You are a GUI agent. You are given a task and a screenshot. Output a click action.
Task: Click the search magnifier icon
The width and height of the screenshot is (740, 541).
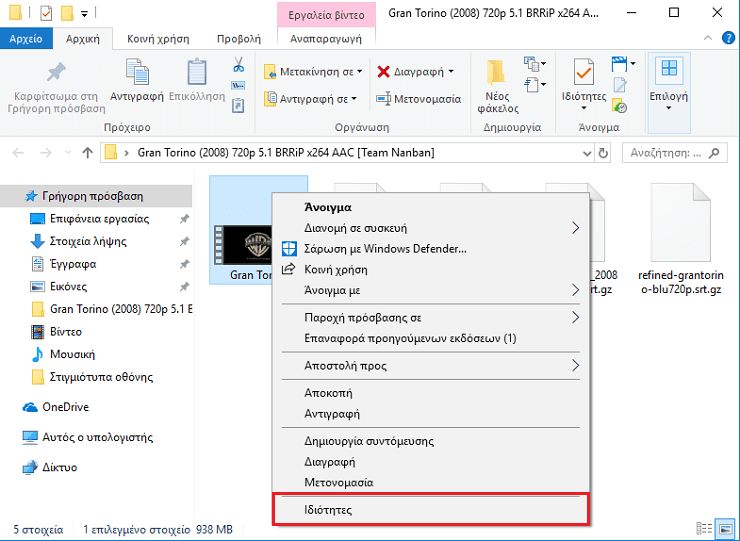(x=715, y=152)
